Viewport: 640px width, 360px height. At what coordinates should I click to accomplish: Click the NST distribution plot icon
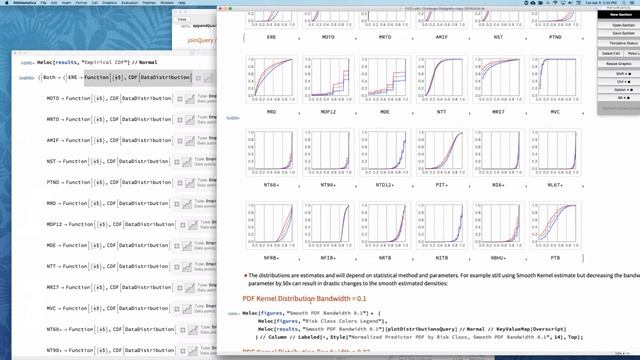(x=187, y=162)
